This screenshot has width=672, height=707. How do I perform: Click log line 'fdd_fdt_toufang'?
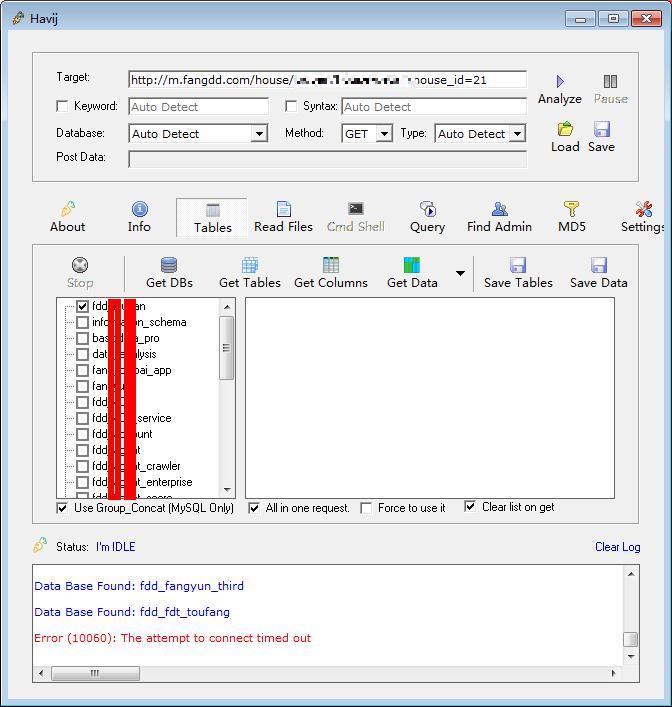pos(132,612)
